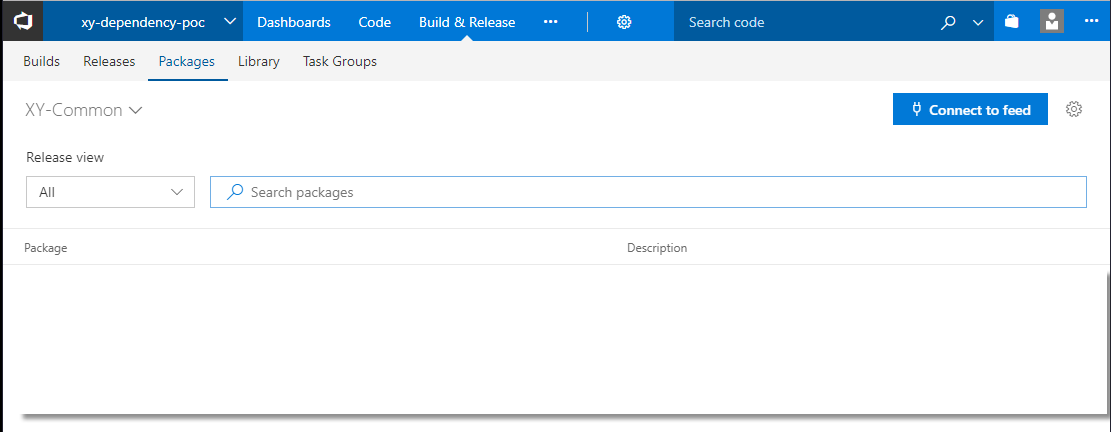1111x432 pixels.
Task: Open the Dashboards hub
Action: tap(293, 22)
